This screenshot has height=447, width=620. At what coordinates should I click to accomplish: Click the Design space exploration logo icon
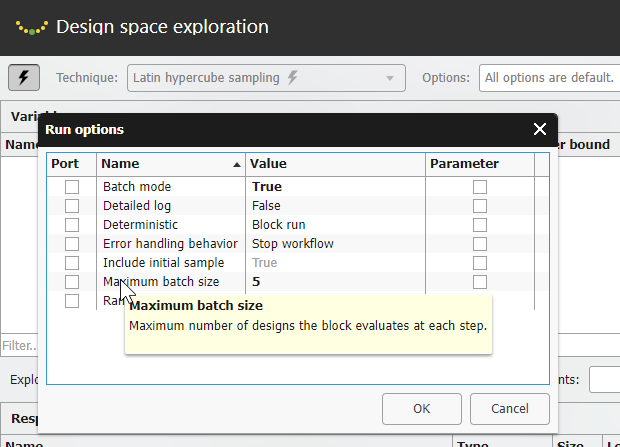click(x=32, y=27)
